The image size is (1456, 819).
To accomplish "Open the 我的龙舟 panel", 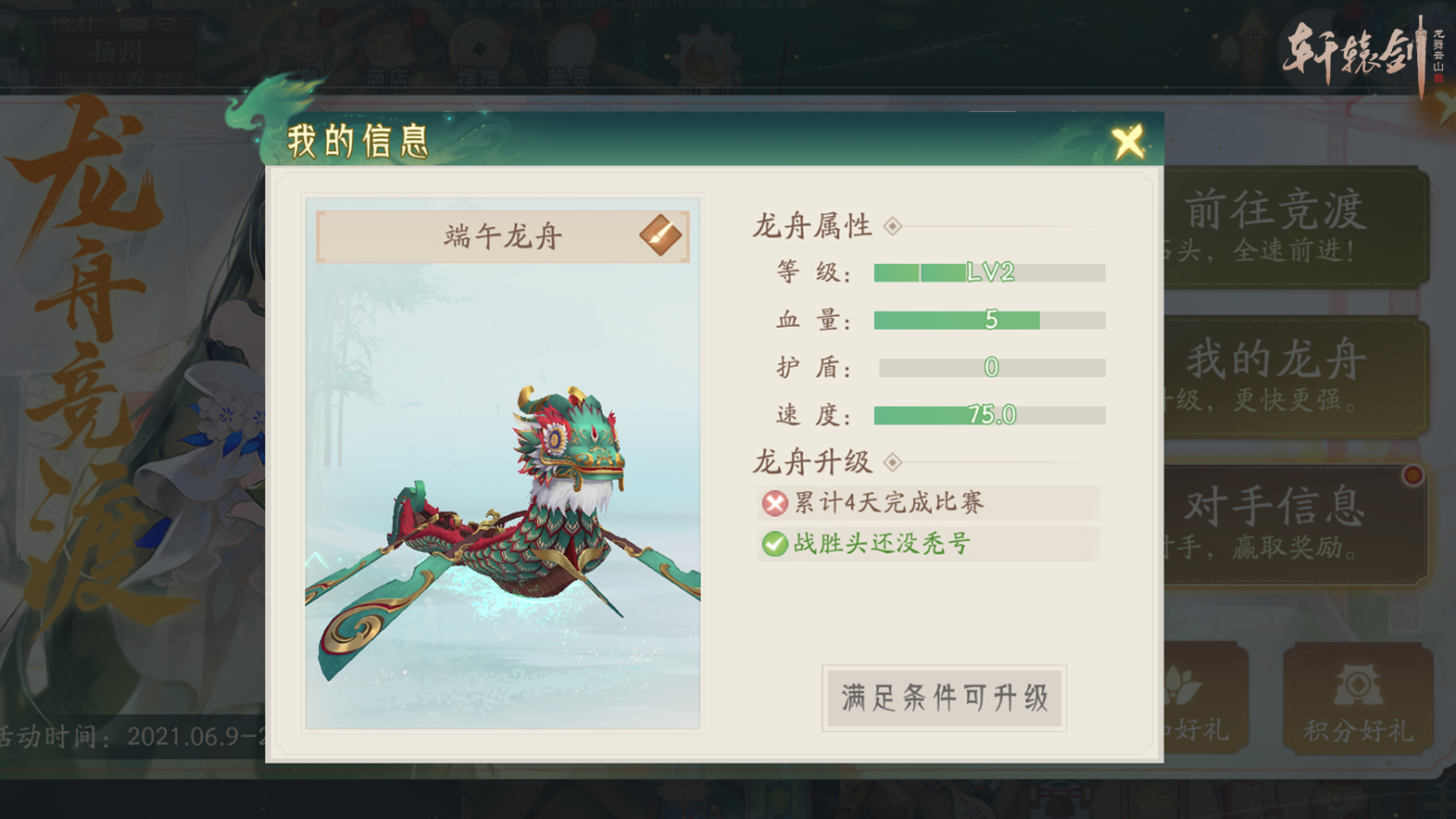I will click(1297, 376).
